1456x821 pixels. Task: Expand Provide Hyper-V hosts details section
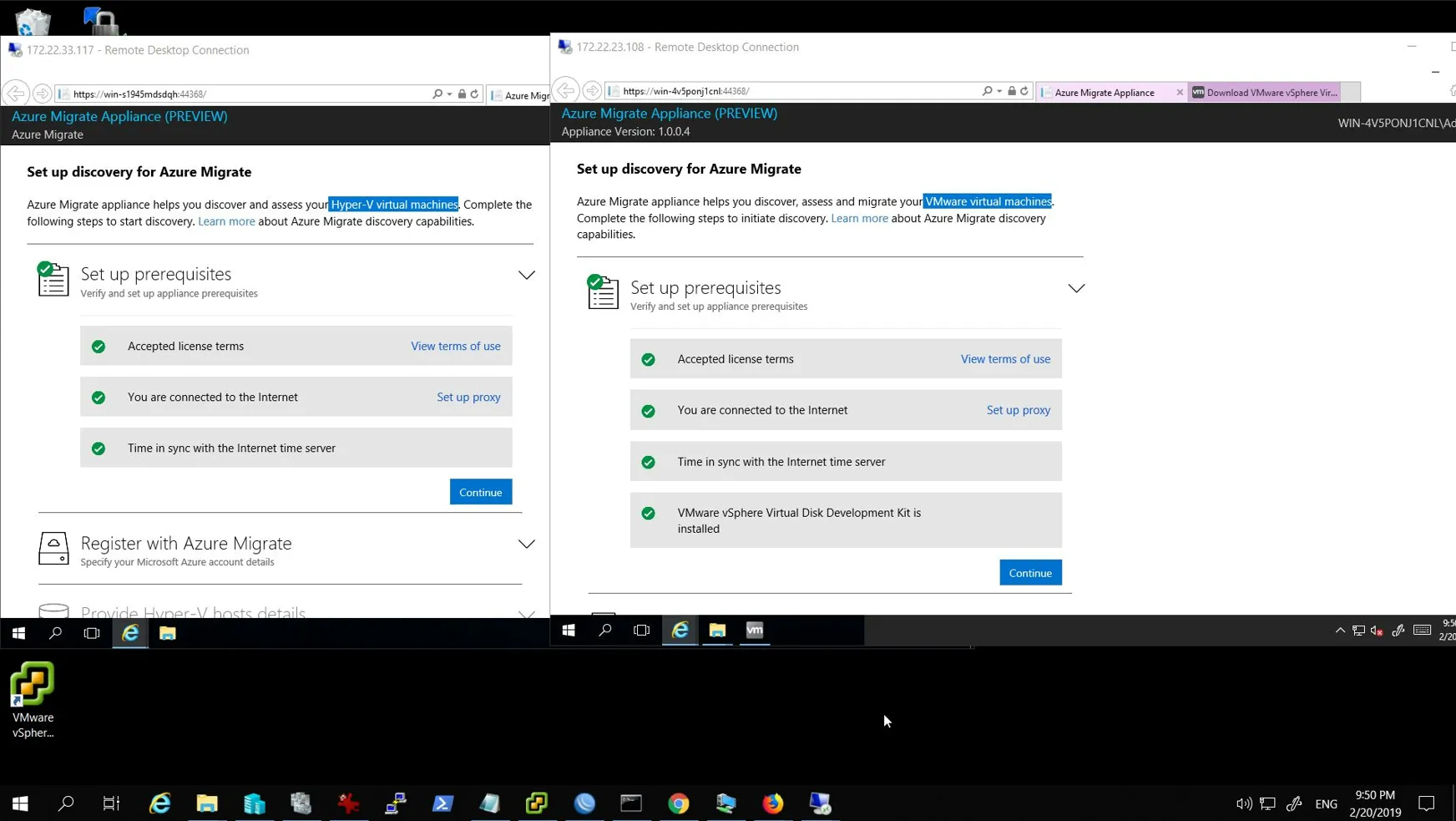pos(526,614)
